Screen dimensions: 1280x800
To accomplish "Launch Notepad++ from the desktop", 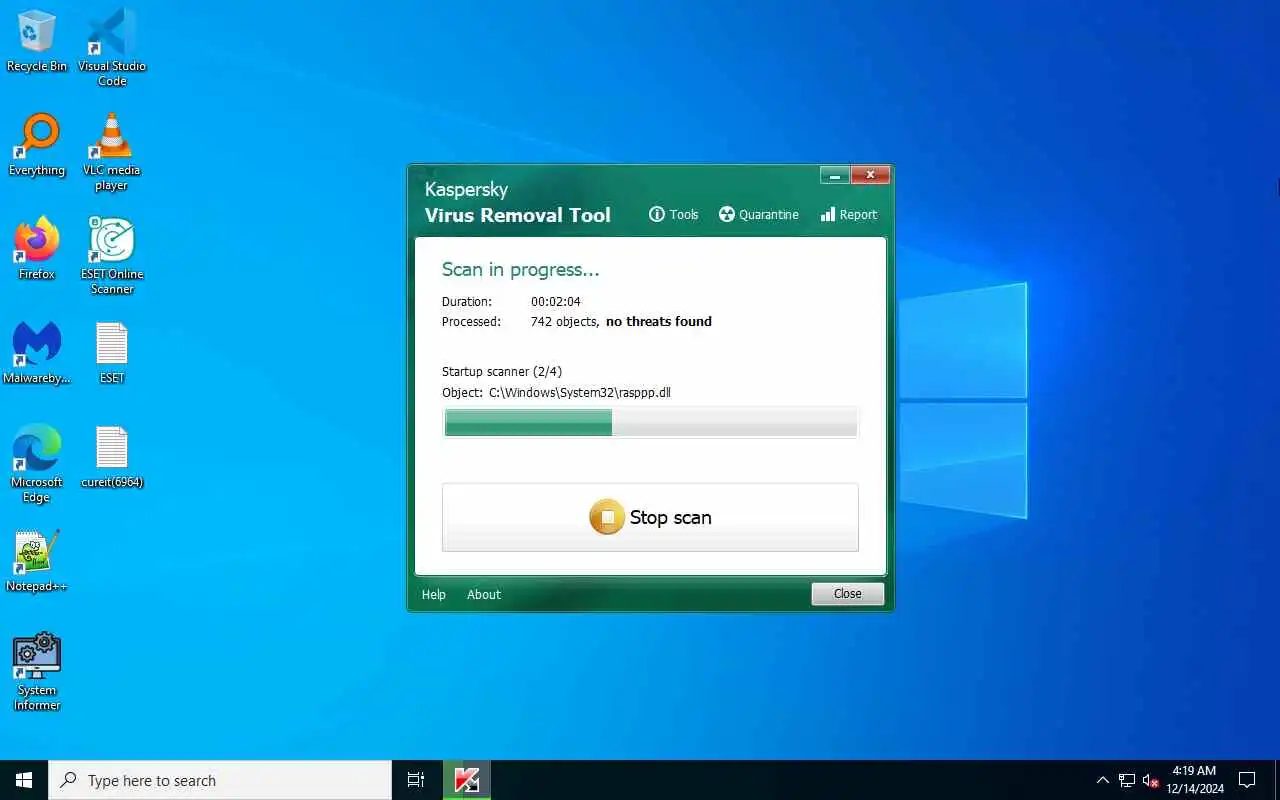I will (37, 561).
